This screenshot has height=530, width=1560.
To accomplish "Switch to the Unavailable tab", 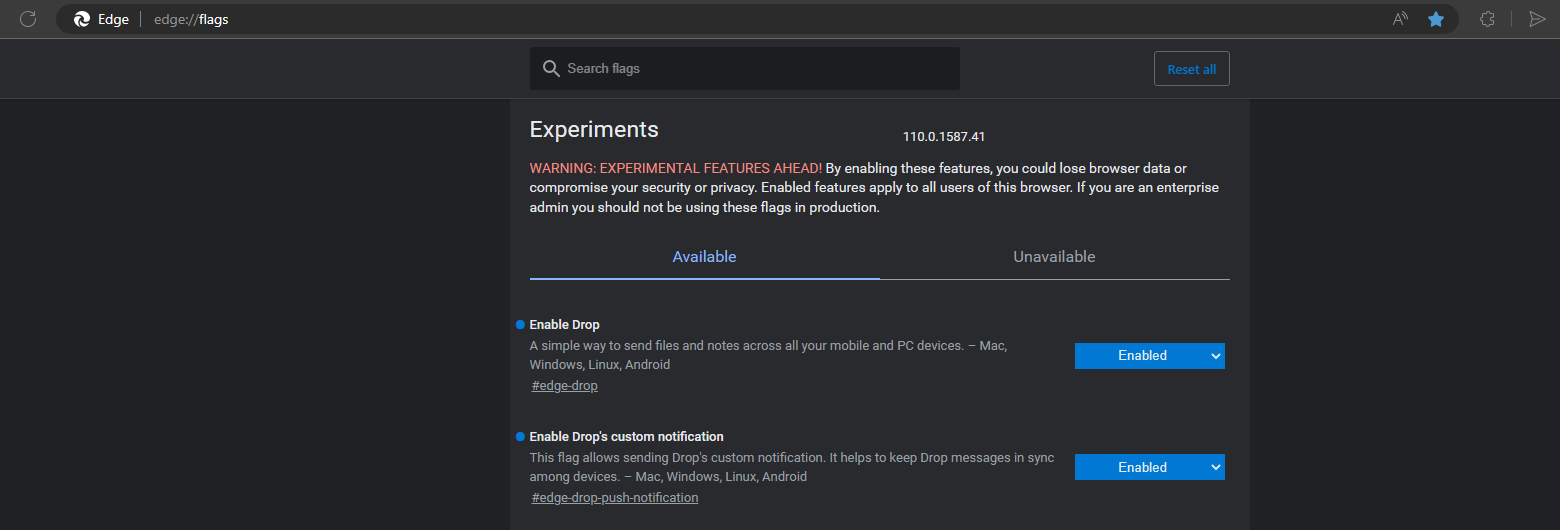I will (1054, 257).
